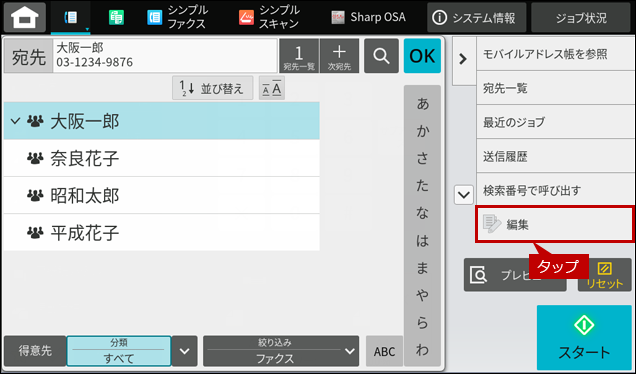This screenshot has width=636, height=374.
Task: Reset settings with リセット
Action: 604,275
